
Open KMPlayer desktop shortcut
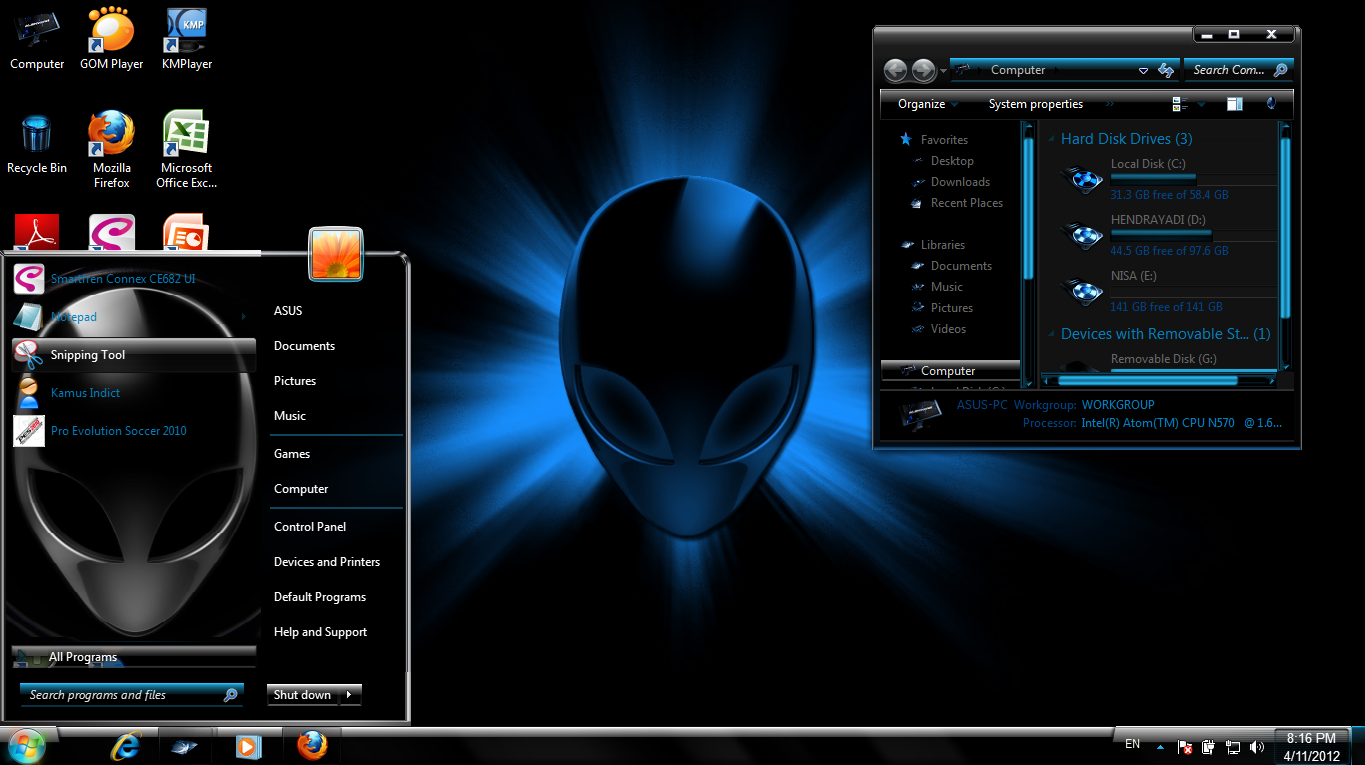point(187,39)
